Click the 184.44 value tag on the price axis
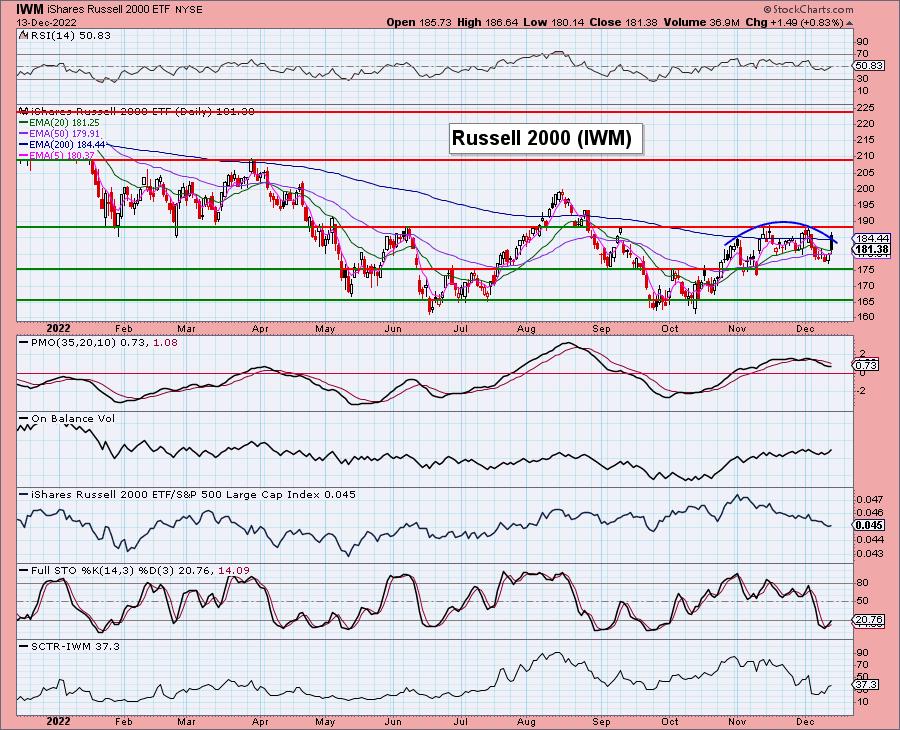 pos(871,238)
